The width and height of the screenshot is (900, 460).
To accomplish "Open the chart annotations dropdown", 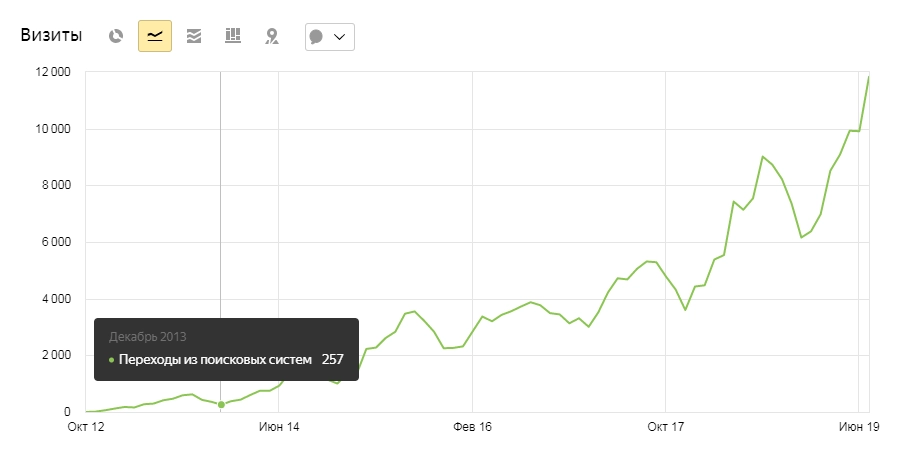I will (x=329, y=36).
